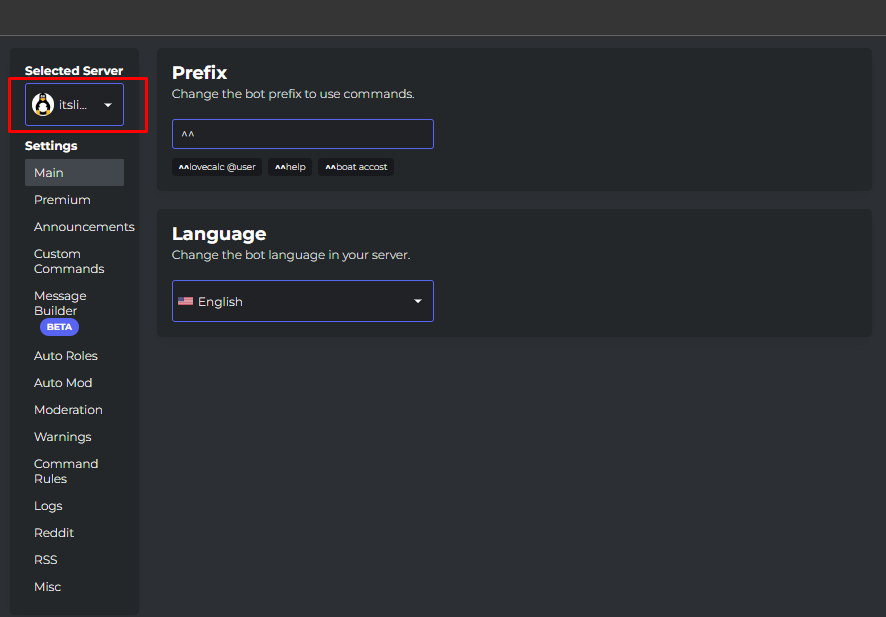The height and width of the screenshot is (617, 886).
Task: Click the US flag icon in Language
Action: coord(185,301)
